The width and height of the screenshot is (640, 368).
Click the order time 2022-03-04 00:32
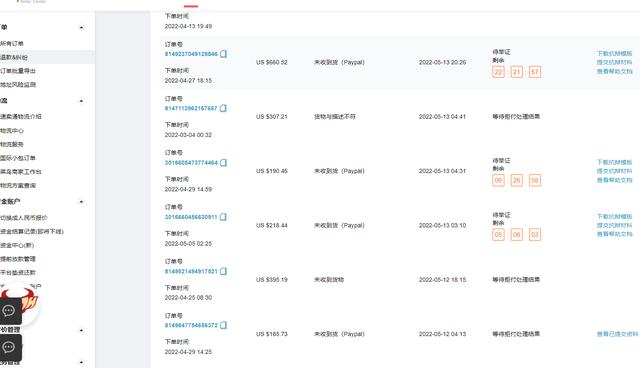tap(188, 135)
